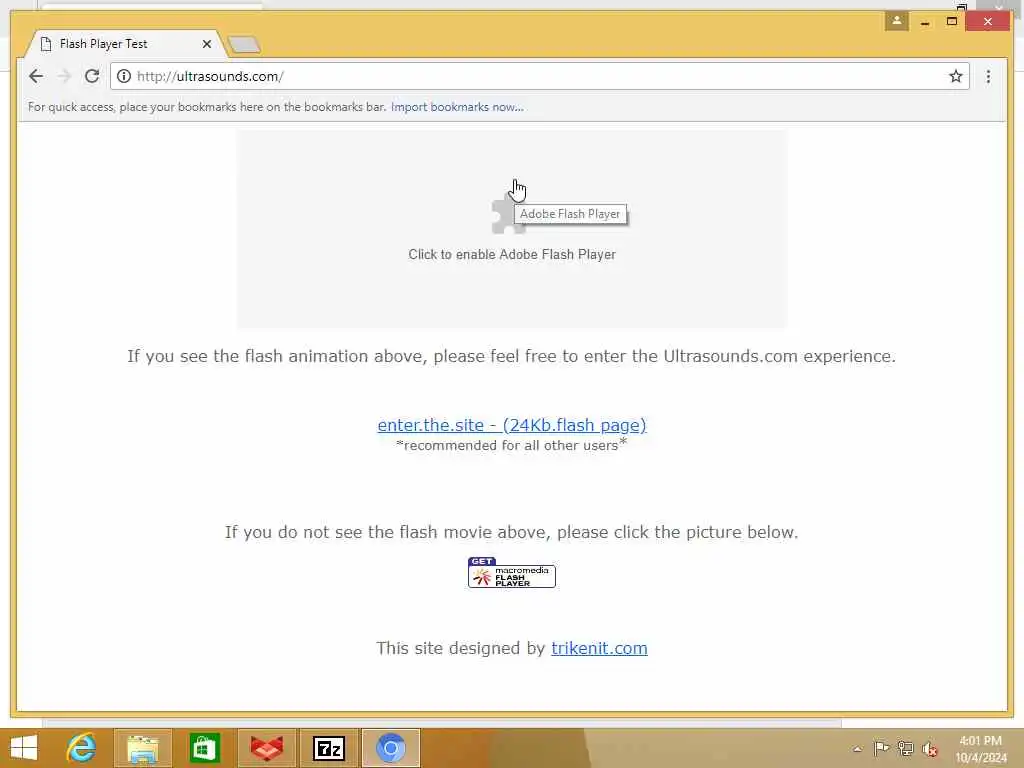Screen dimensions: 1024x768
Task: Go back using the browser back arrow
Action: 36,76
